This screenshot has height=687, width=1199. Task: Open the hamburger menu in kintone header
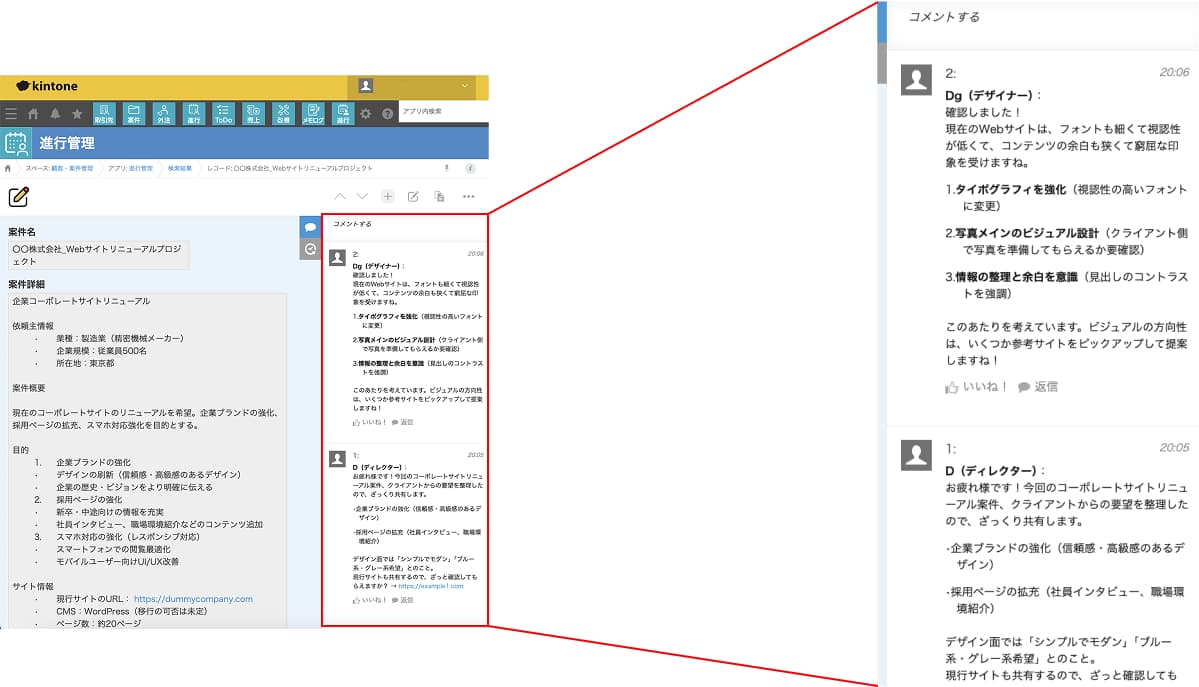pyautogui.click(x=11, y=114)
